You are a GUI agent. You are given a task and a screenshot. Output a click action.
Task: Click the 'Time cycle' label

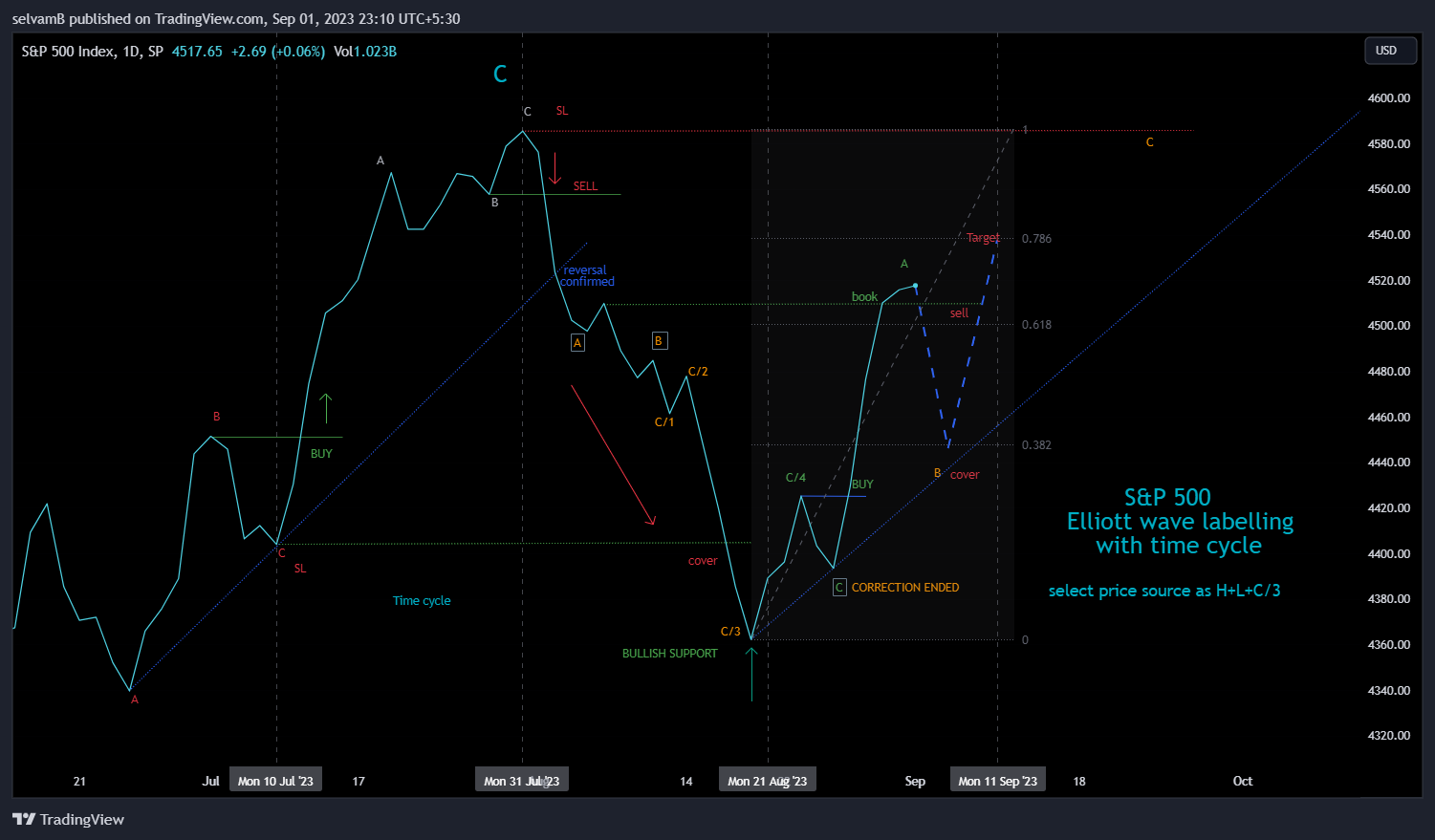coord(422,601)
